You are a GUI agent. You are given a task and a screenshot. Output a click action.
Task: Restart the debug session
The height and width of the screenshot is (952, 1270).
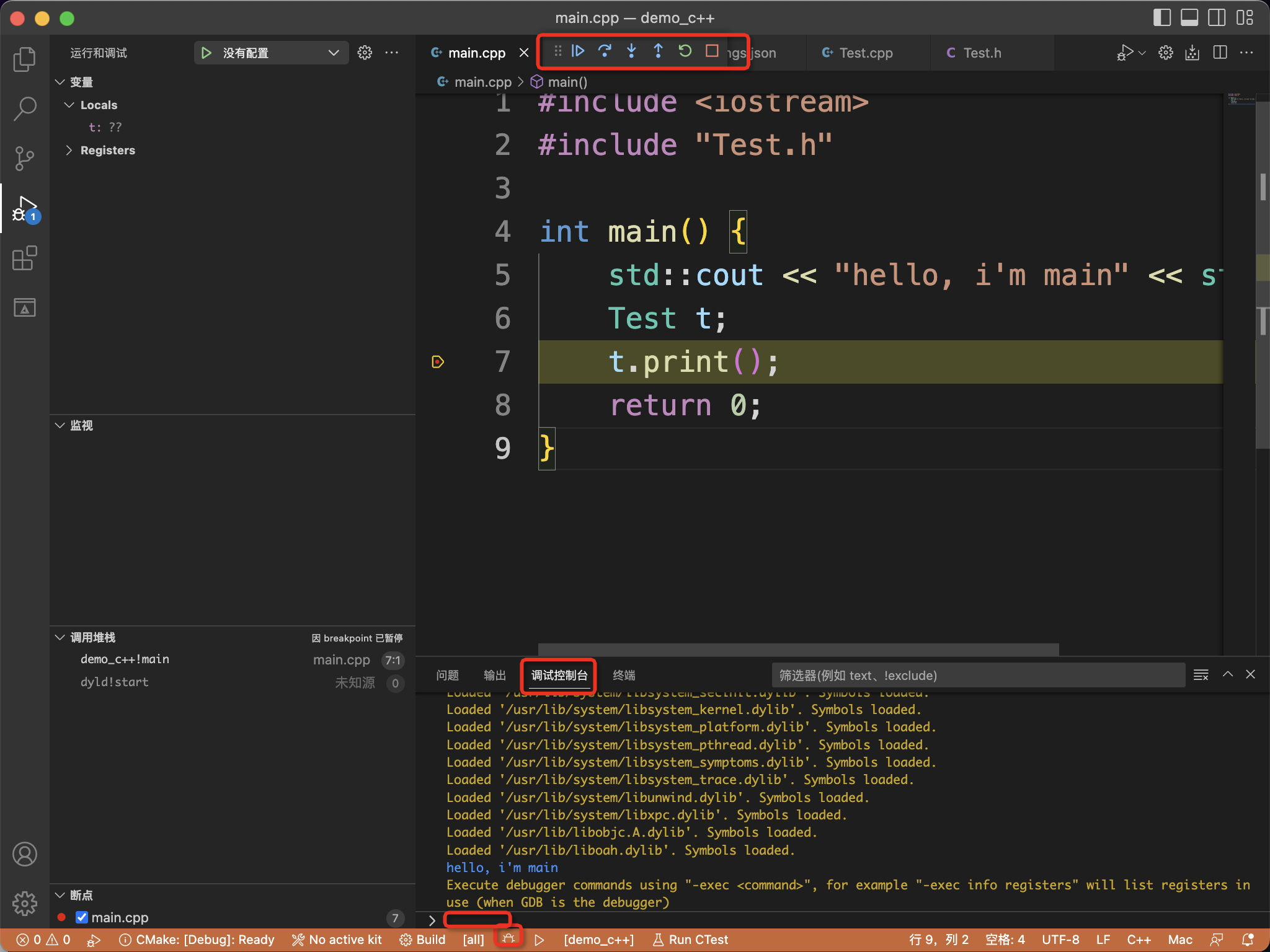point(685,51)
